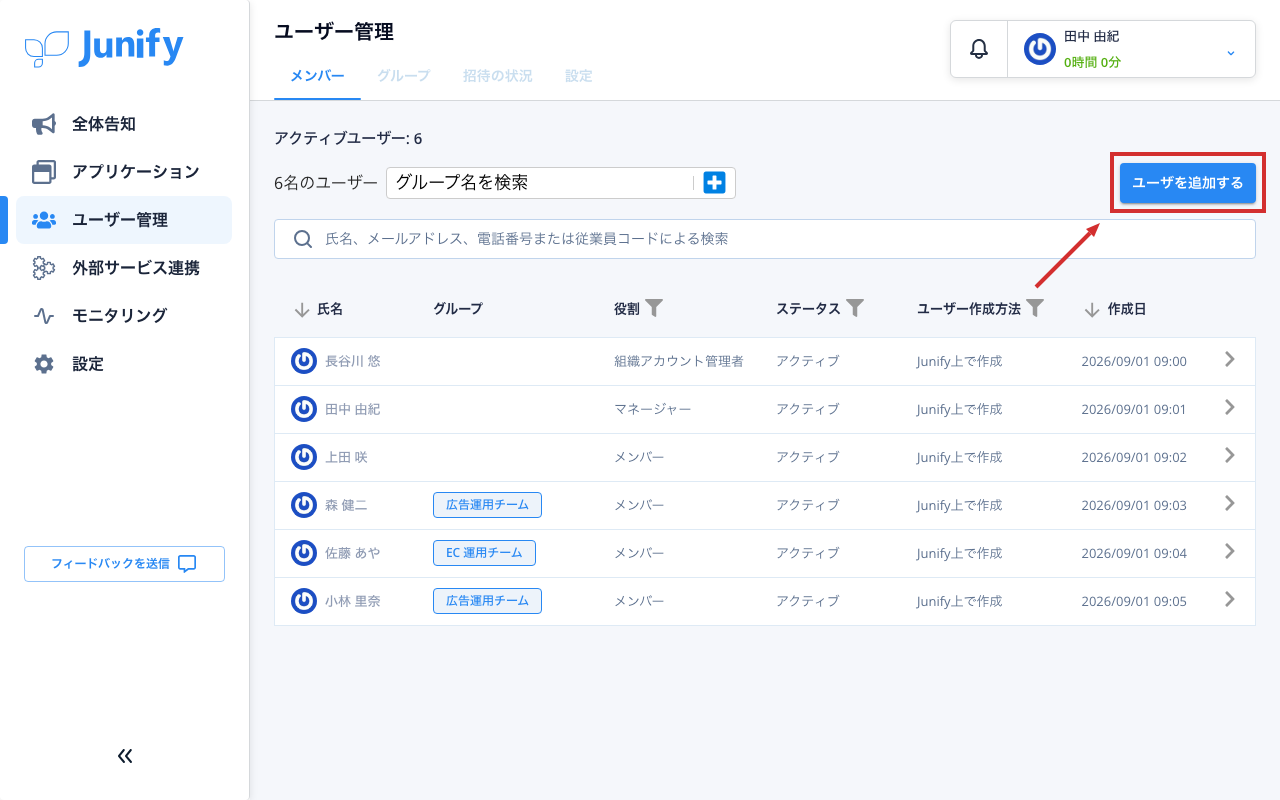Switch to the グループ tab
Image resolution: width=1280 pixels, height=800 pixels.
[403, 76]
